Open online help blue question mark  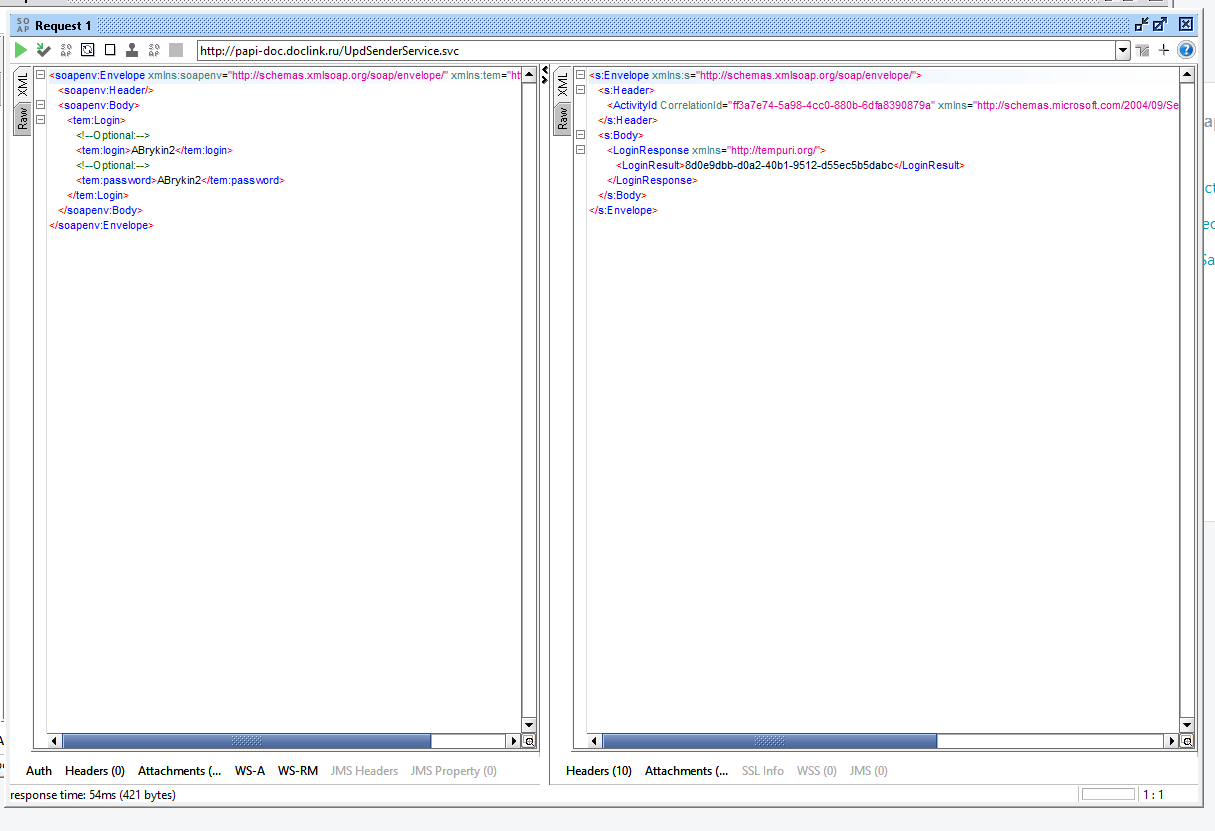point(1186,50)
